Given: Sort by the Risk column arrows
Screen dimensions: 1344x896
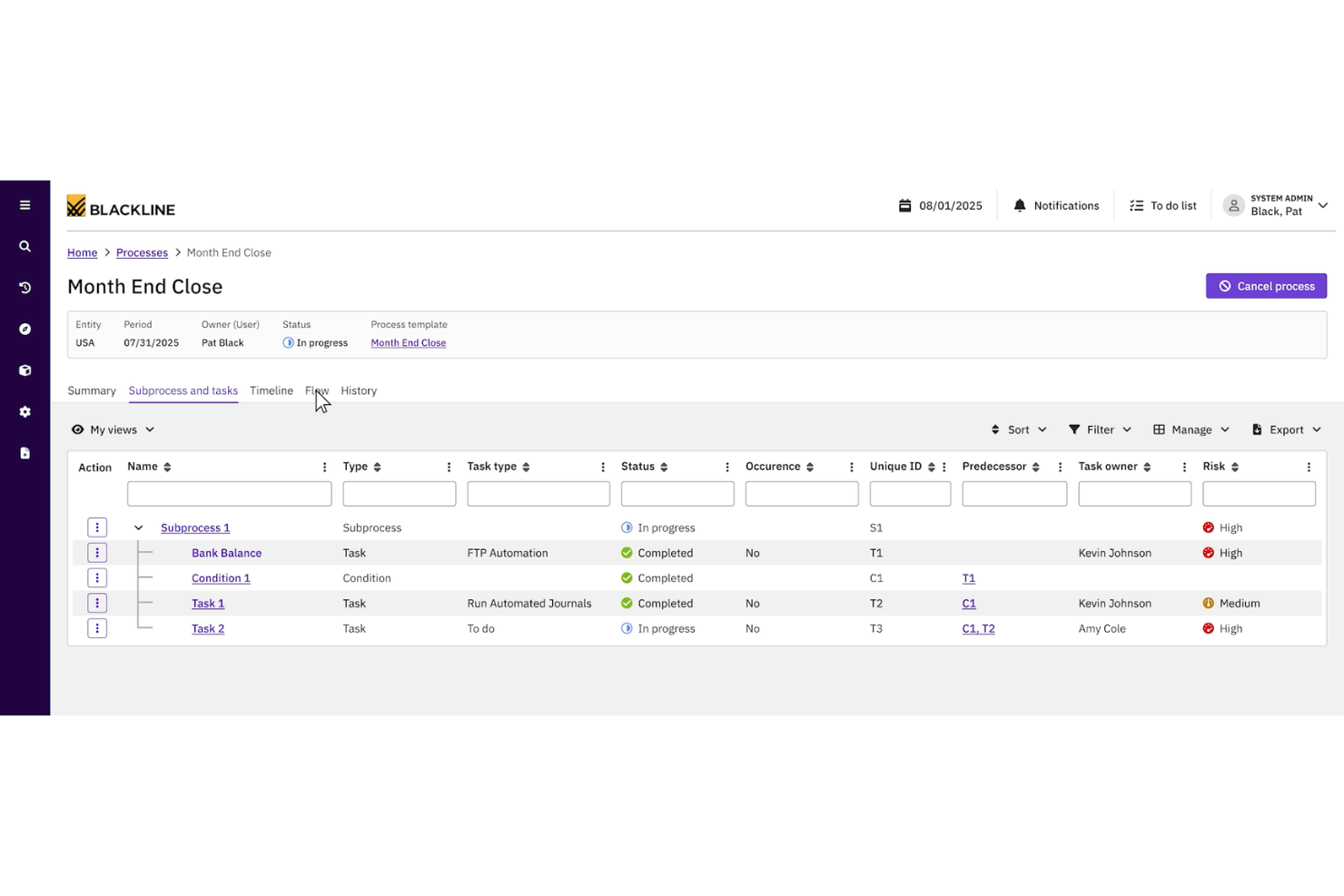Looking at the screenshot, I should click(1235, 467).
